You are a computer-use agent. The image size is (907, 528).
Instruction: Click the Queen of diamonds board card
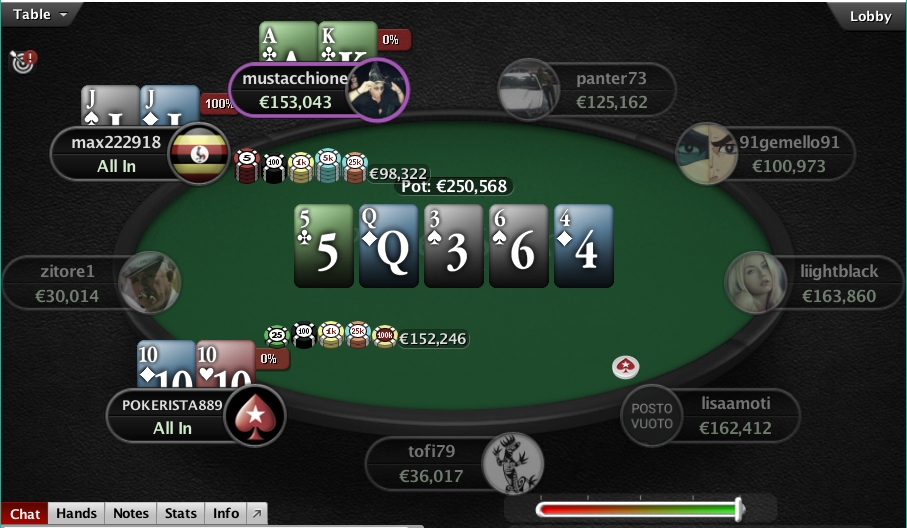[x=389, y=246]
